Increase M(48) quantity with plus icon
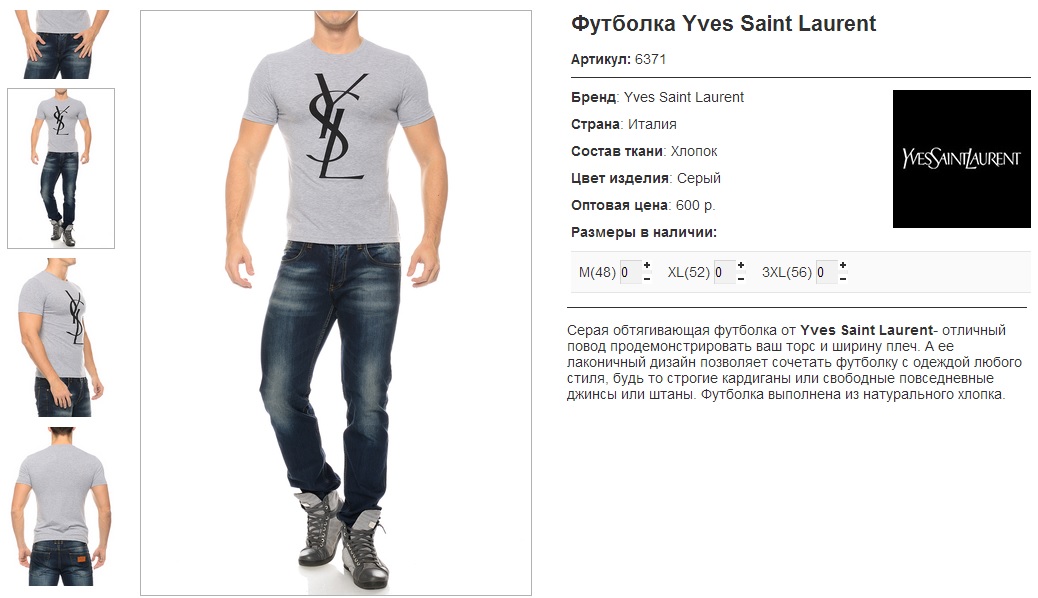Viewport: 1038px width, 598px height. point(647,265)
